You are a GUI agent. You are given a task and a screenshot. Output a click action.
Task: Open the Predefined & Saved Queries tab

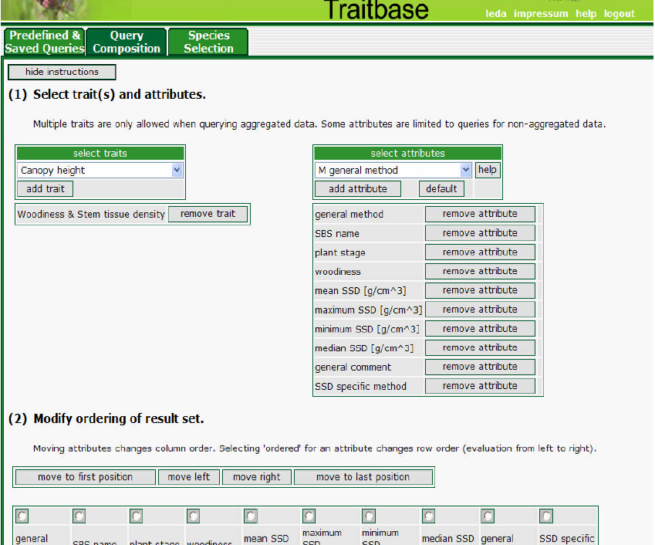pos(43,42)
